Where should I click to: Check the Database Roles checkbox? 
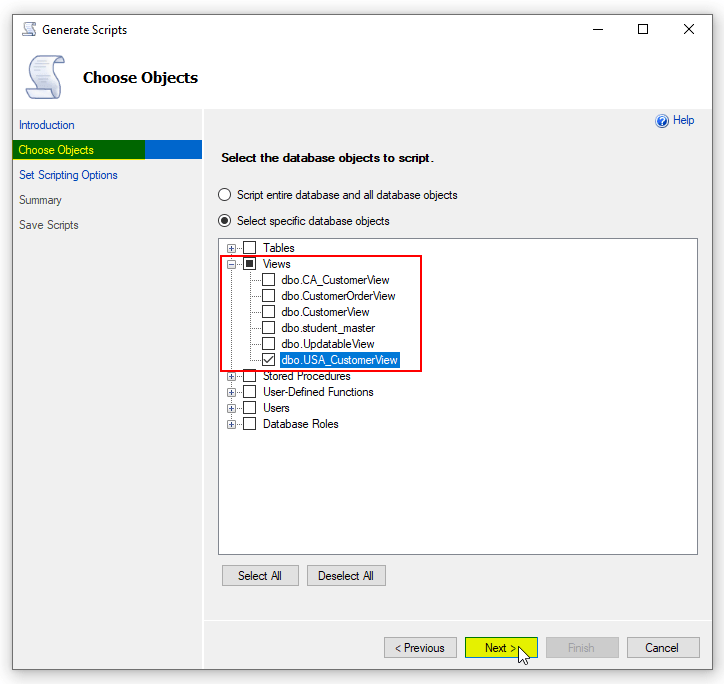tap(249, 424)
